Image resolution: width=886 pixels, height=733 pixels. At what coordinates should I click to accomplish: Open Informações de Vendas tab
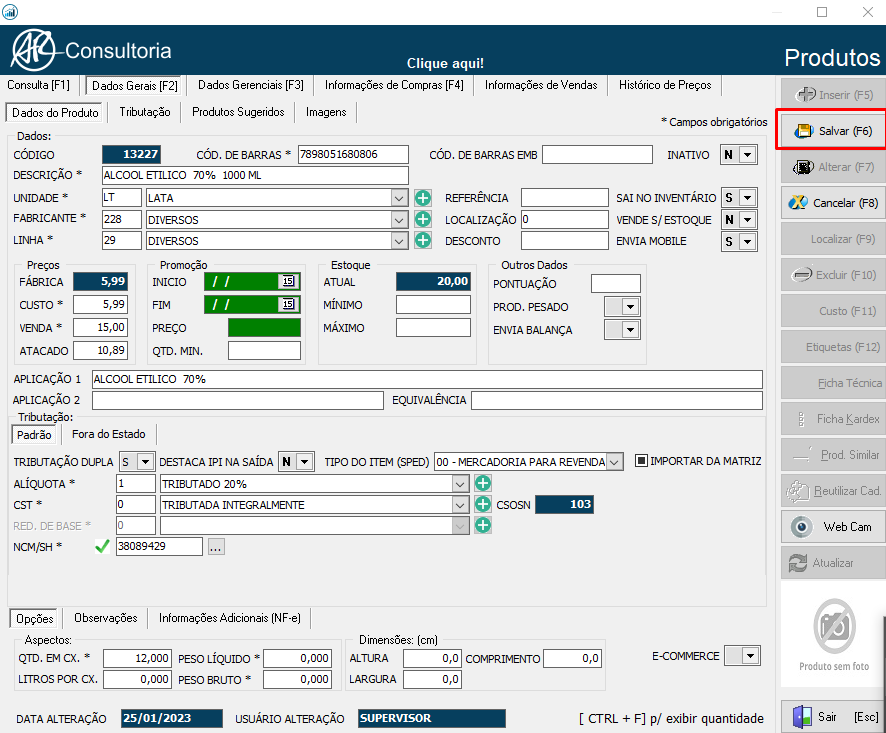pyautogui.click(x=541, y=85)
